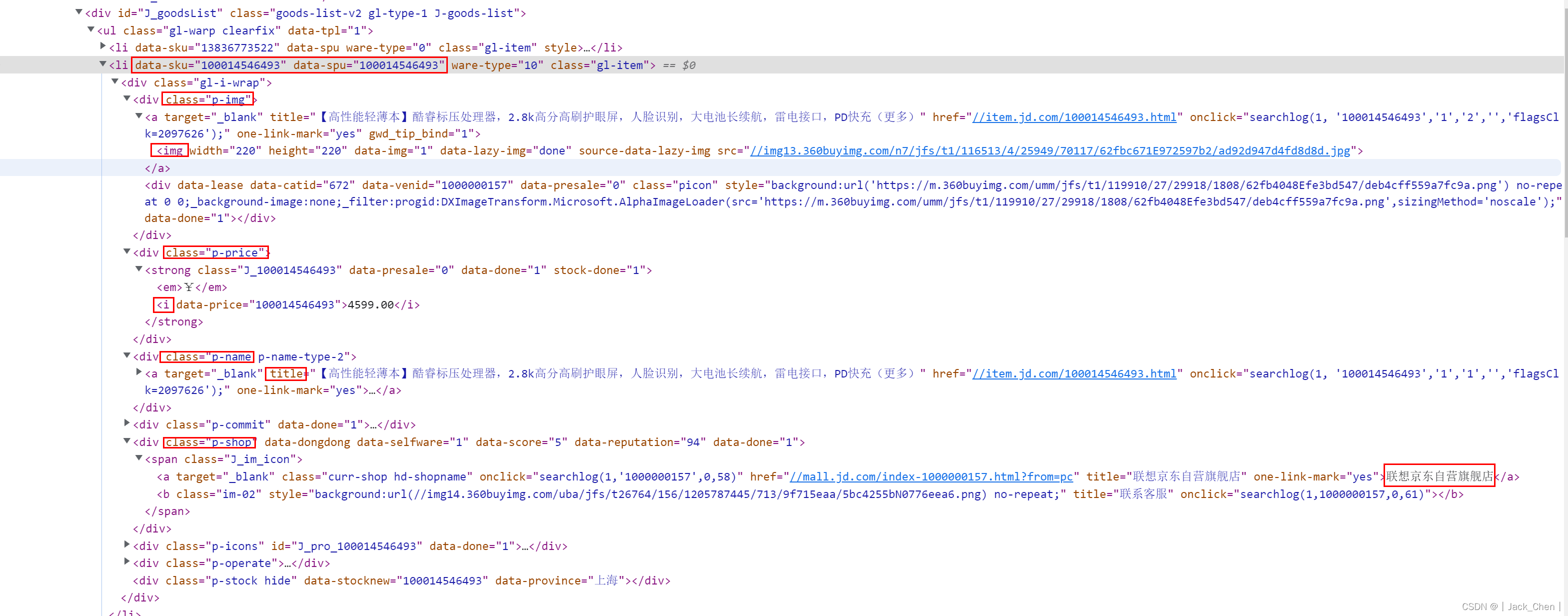Select the p-stock hide div row
This screenshot has width=1568, height=616.
tap(401, 580)
